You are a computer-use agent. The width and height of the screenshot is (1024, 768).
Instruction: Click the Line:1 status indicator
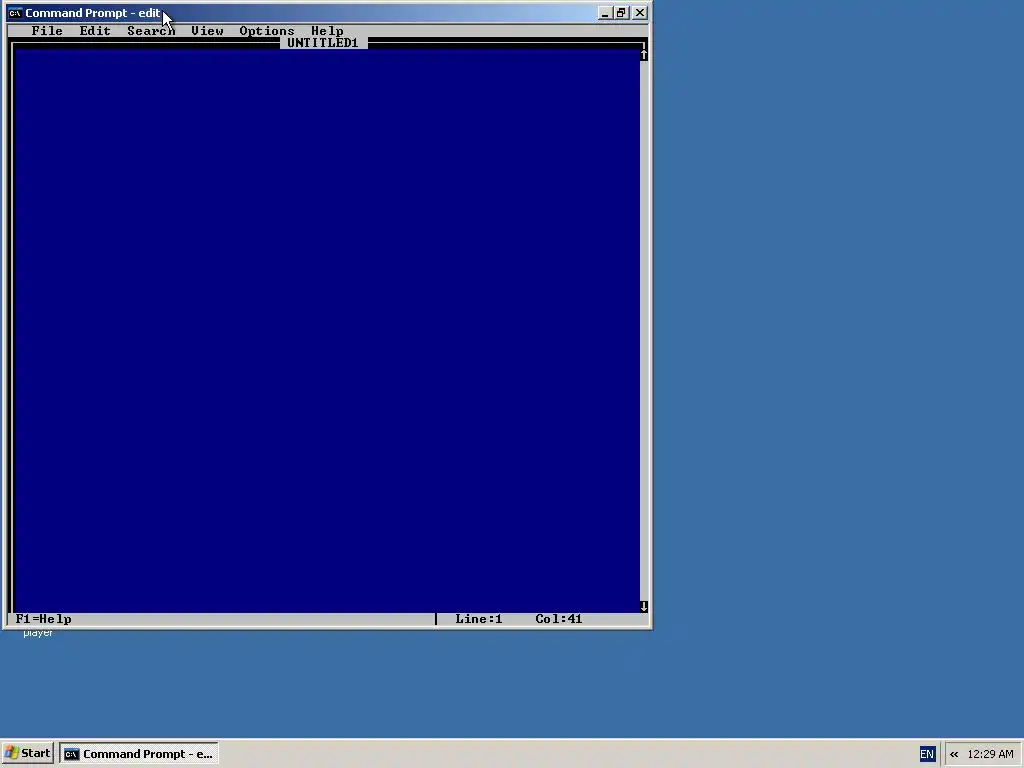[479, 619]
